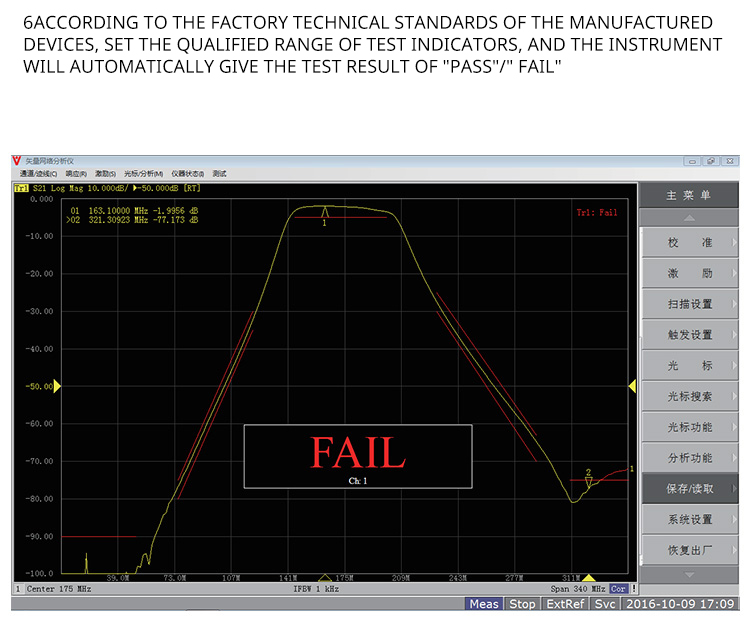Open the 校准 calibration submenu
This screenshot has width=750, height=634.
click(x=690, y=243)
